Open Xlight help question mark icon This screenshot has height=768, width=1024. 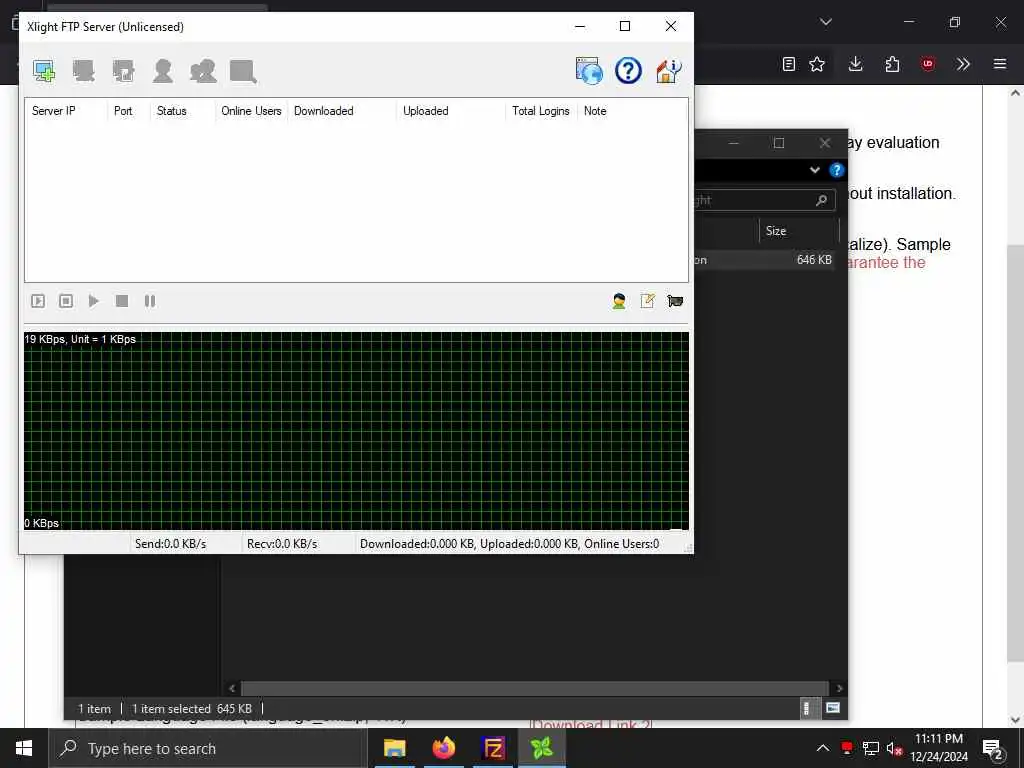(x=628, y=71)
